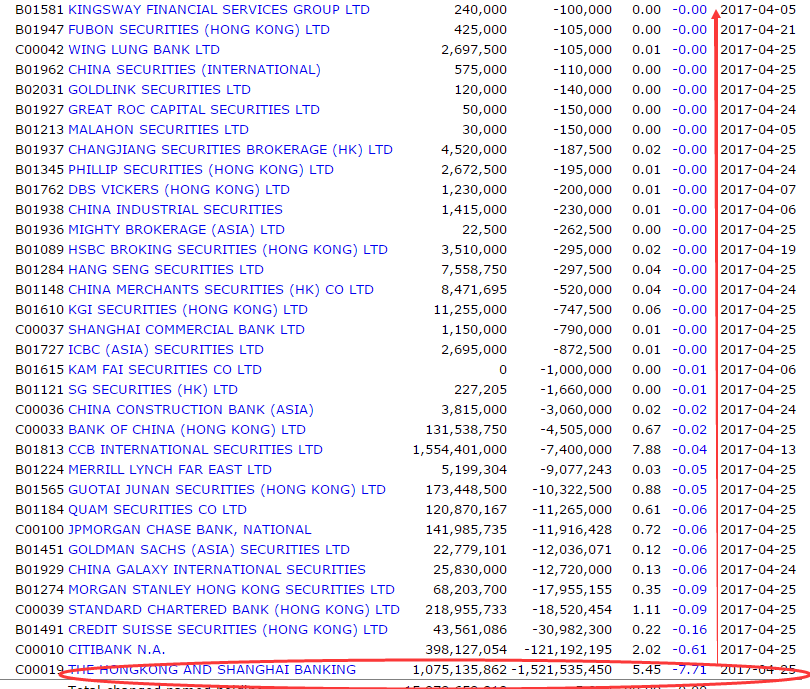
Task: Select change value -121,192,195
Action: click(568, 650)
